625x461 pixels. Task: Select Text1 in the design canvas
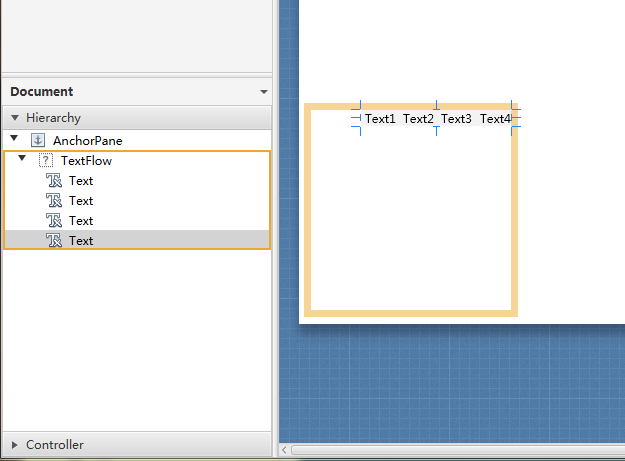(380, 119)
